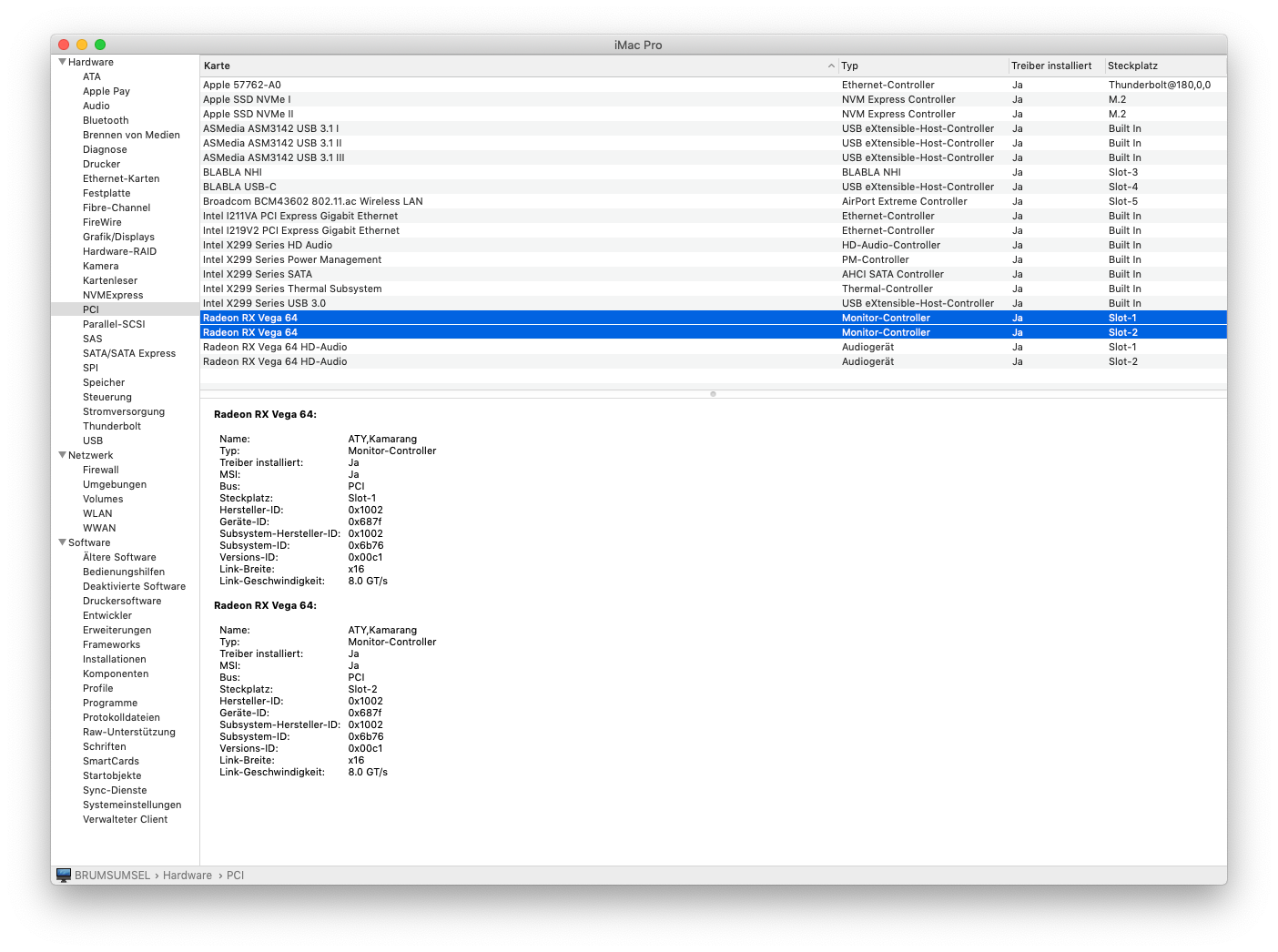Select the Intel X299 Series Thermal Subsystem row
1278x952 pixels.
pos(714,289)
